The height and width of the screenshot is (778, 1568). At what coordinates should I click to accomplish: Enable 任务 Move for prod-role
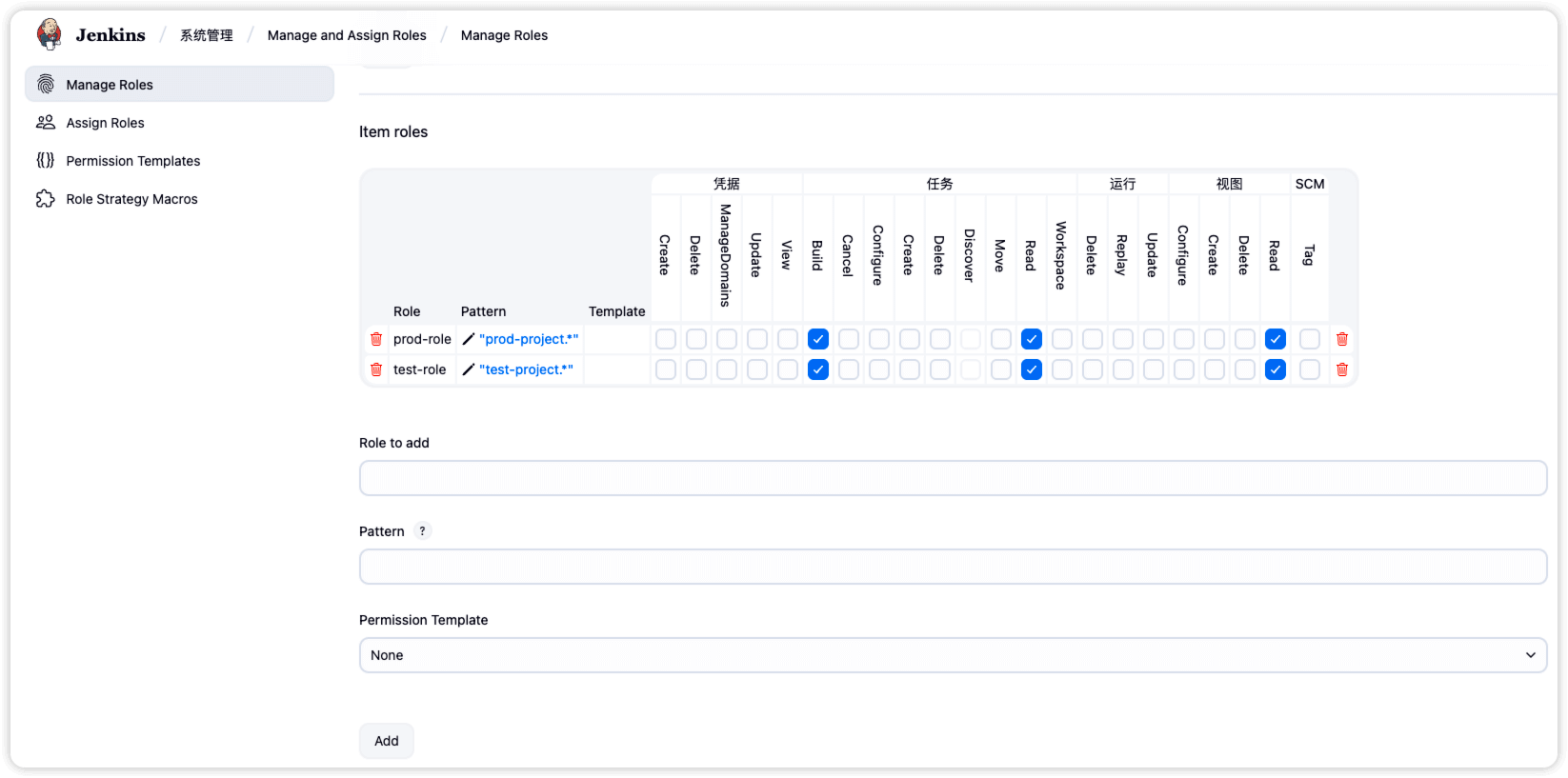(x=1001, y=339)
